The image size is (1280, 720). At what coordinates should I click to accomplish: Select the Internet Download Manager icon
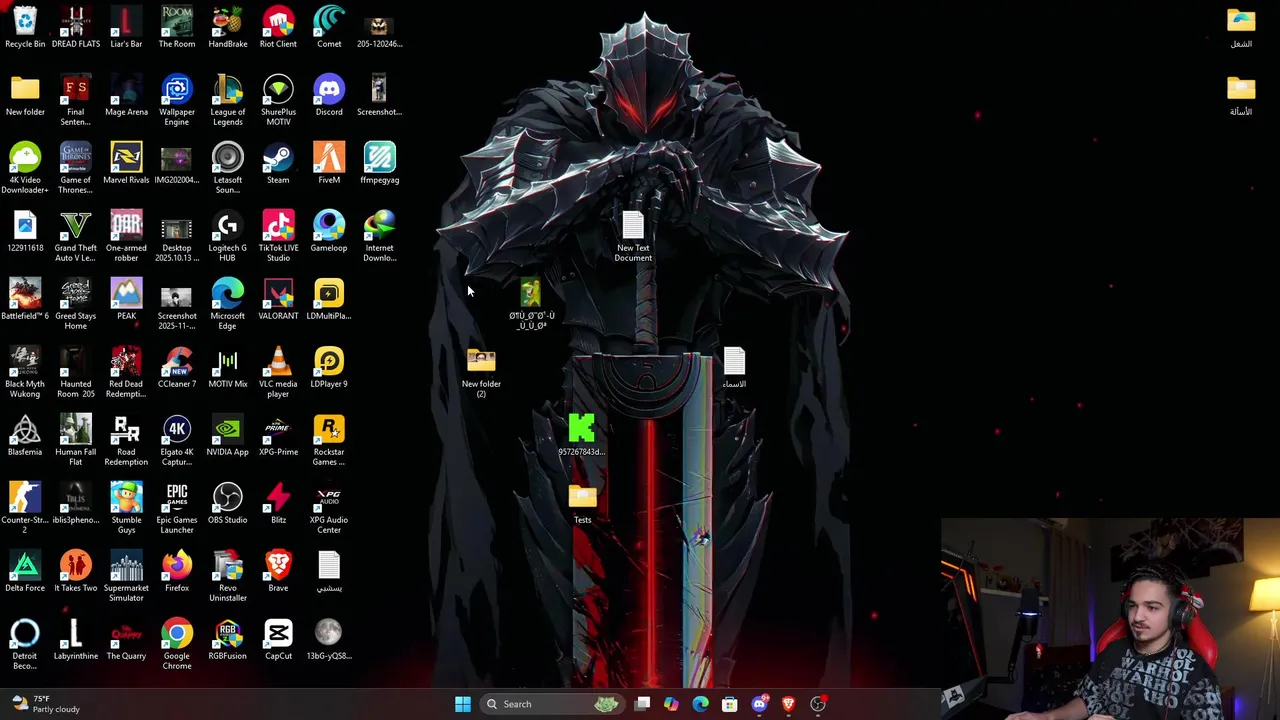click(x=380, y=236)
